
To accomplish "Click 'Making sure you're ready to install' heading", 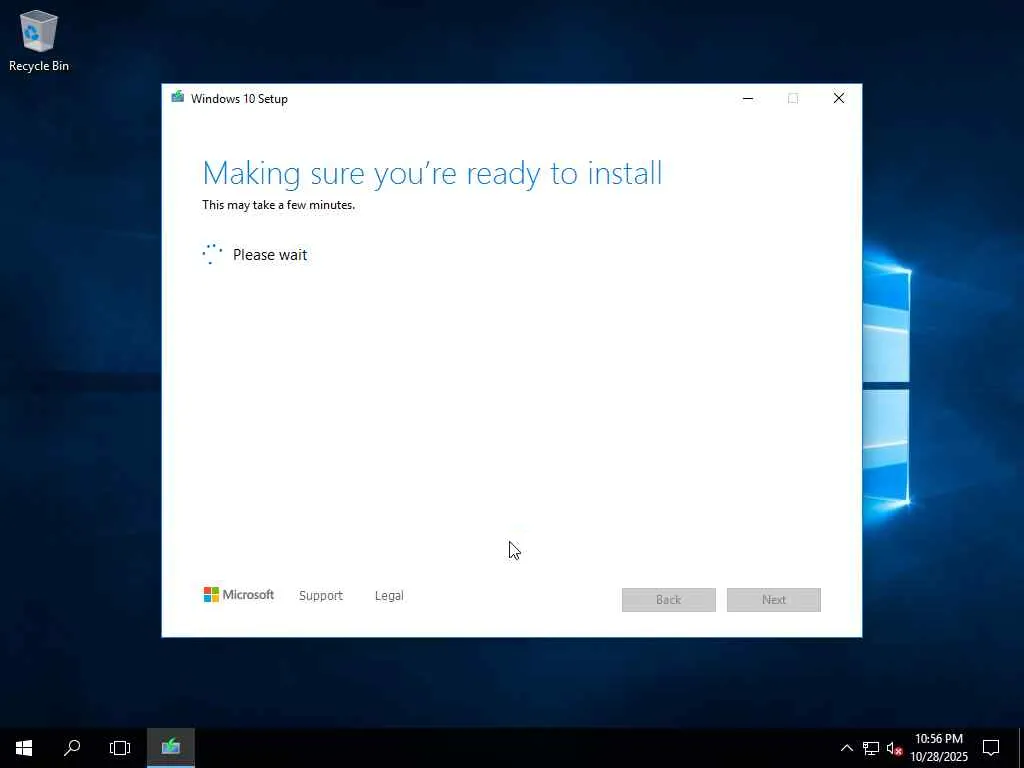I will [432, 174].
